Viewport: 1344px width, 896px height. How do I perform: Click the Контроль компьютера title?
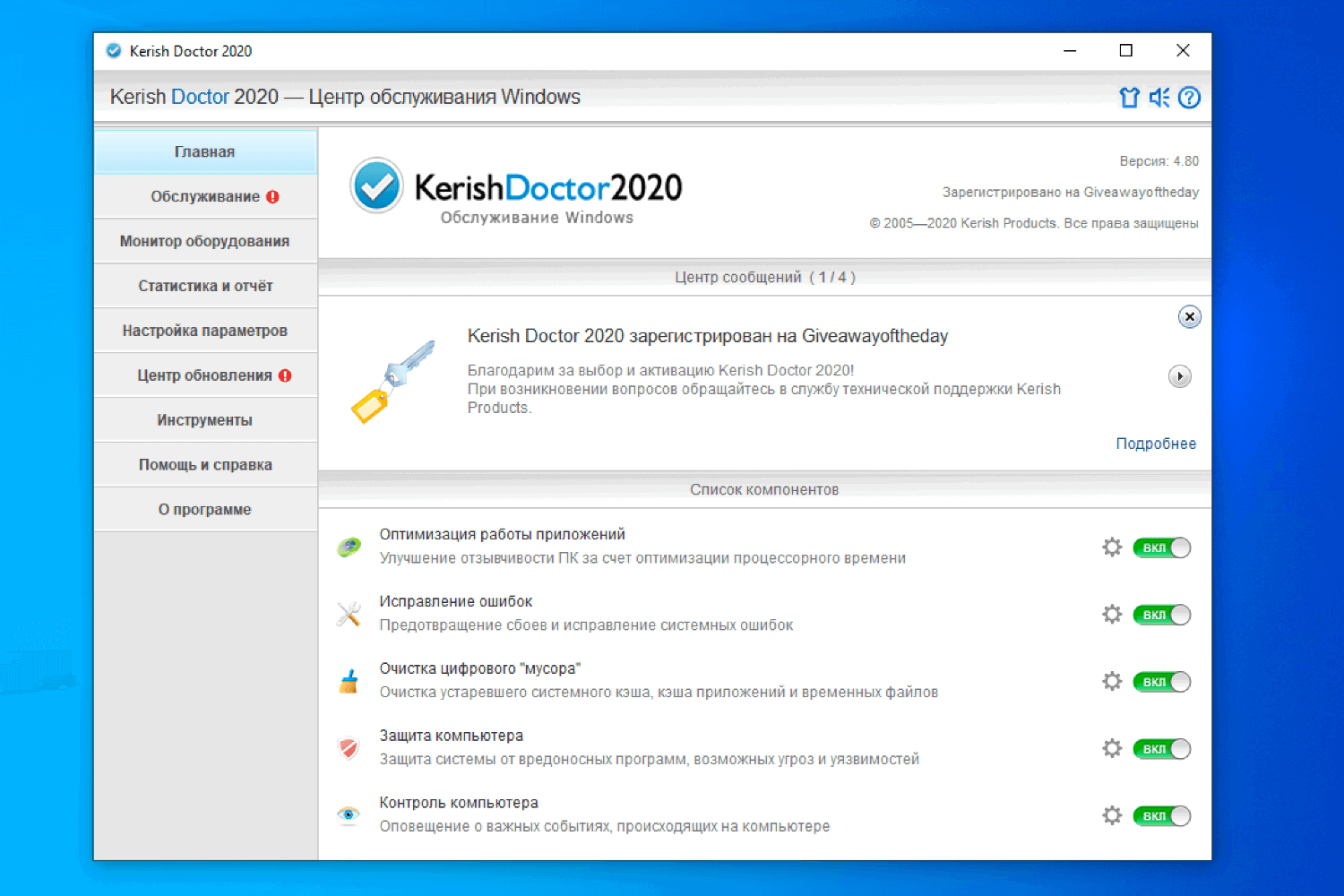[459, 803]
